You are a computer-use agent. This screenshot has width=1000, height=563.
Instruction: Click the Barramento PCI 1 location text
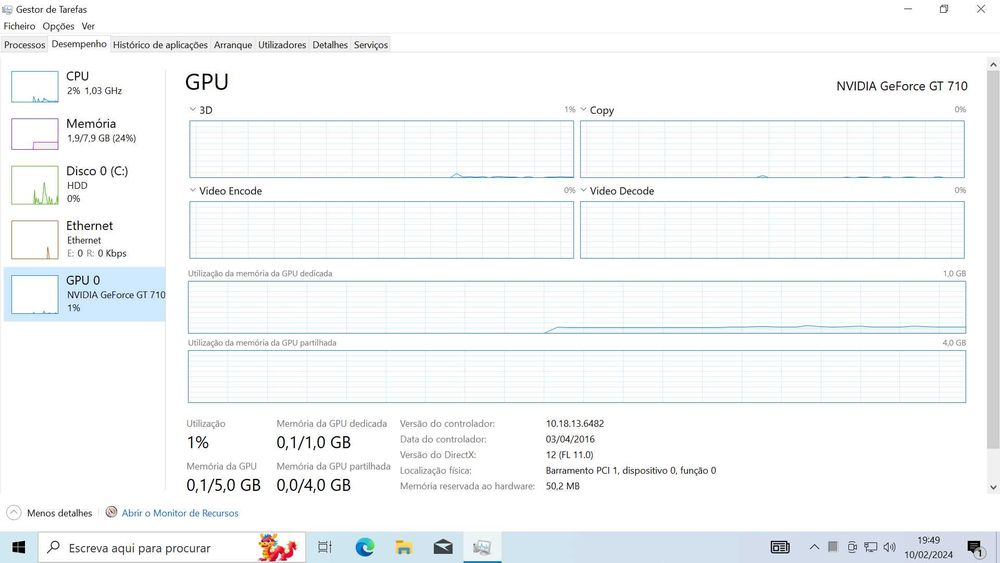coord(631,471)
